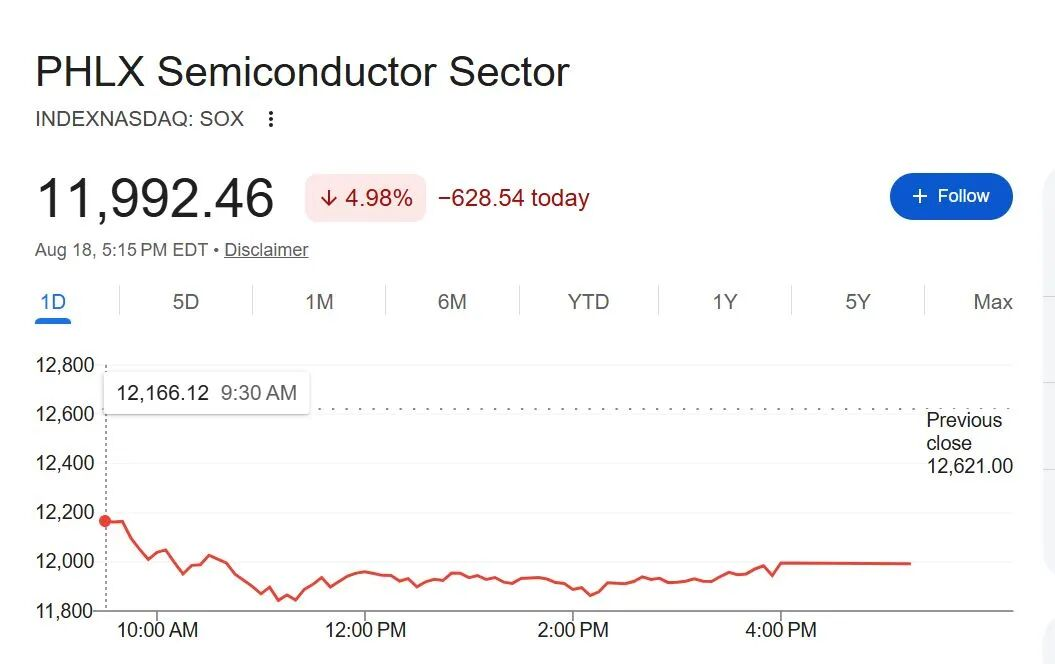Switch chart to the 5D range
Viewport: 1055px width, 664px height.
(186, 301)
